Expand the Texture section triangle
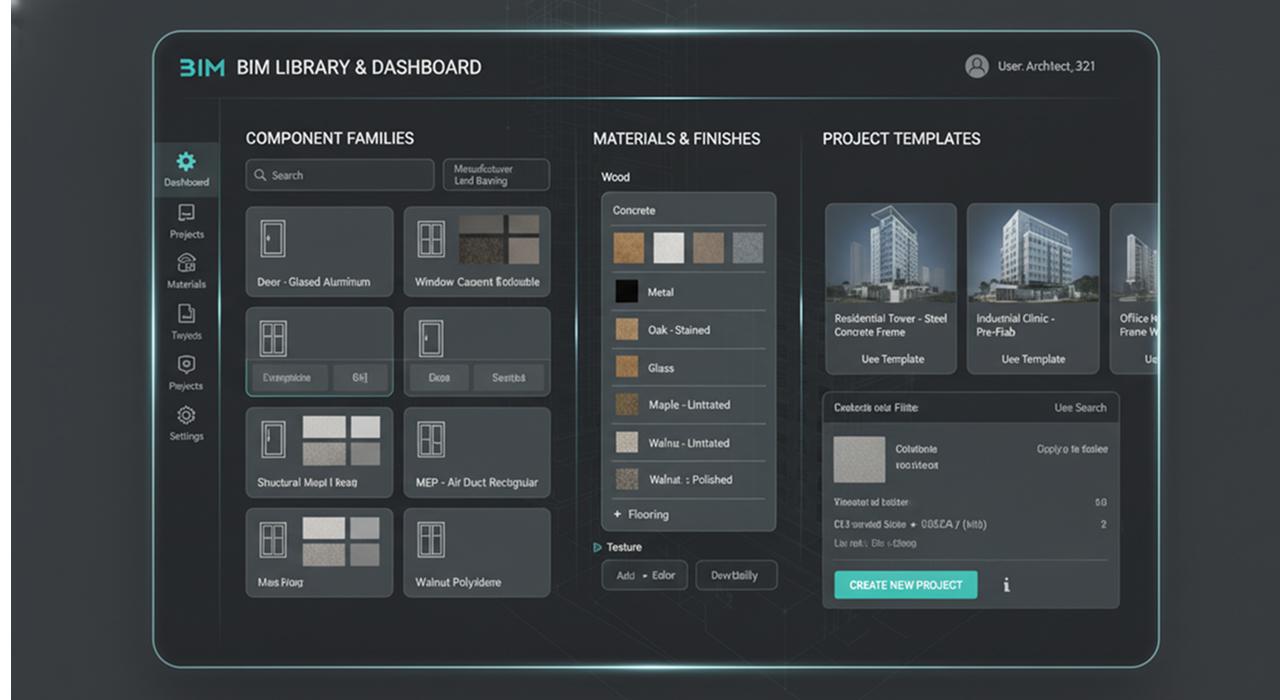The width and height of the screenshot is (1280, 700). click(598, 548)
